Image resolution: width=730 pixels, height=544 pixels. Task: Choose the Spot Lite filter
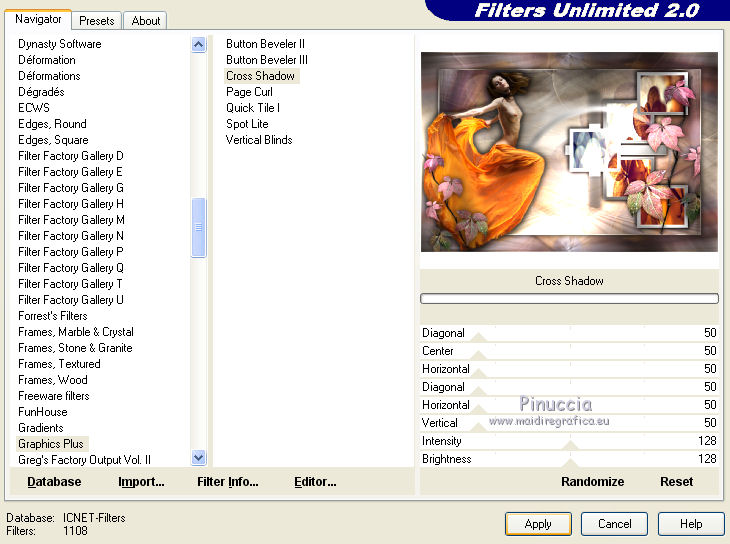click(x=247, y=124)
